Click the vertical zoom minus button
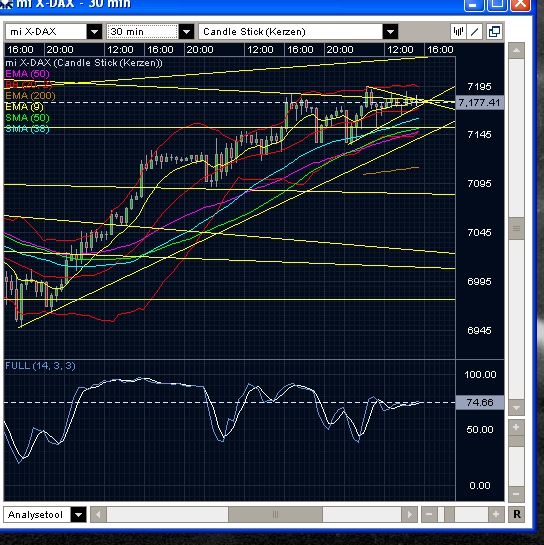544x545 pixels. point(516,494)
